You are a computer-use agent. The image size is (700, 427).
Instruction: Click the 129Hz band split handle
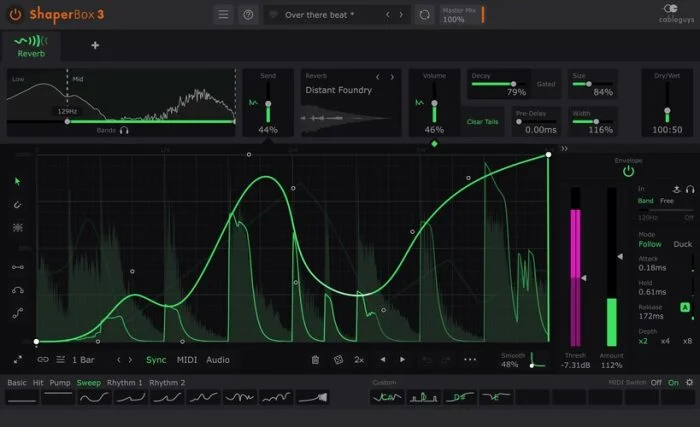coord(67,121)
